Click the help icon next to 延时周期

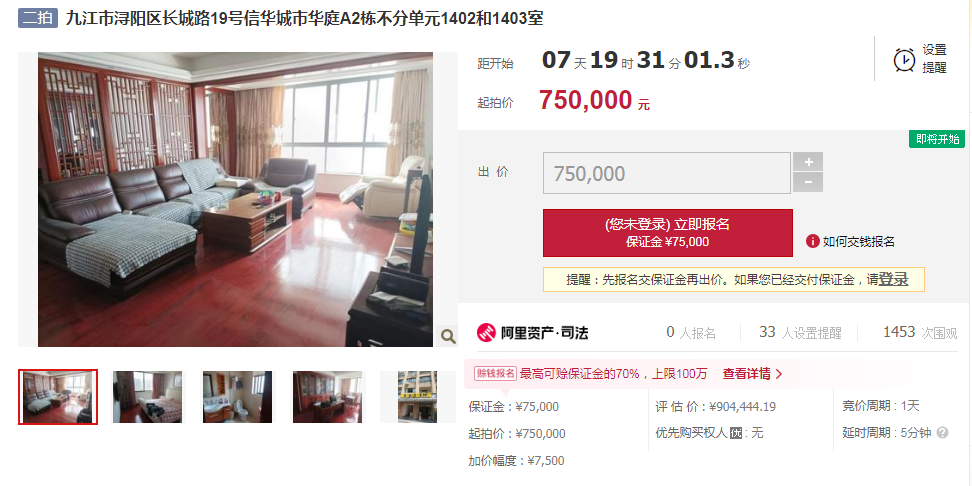942,433
